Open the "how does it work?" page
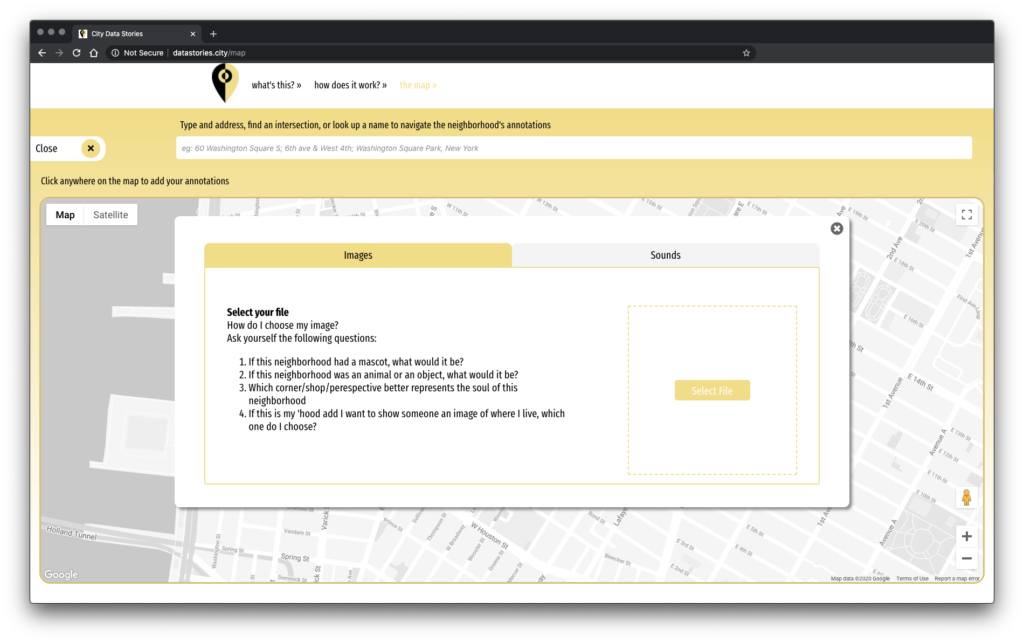The width and height of the screenshot is (1024, 643). click(350, 85)
